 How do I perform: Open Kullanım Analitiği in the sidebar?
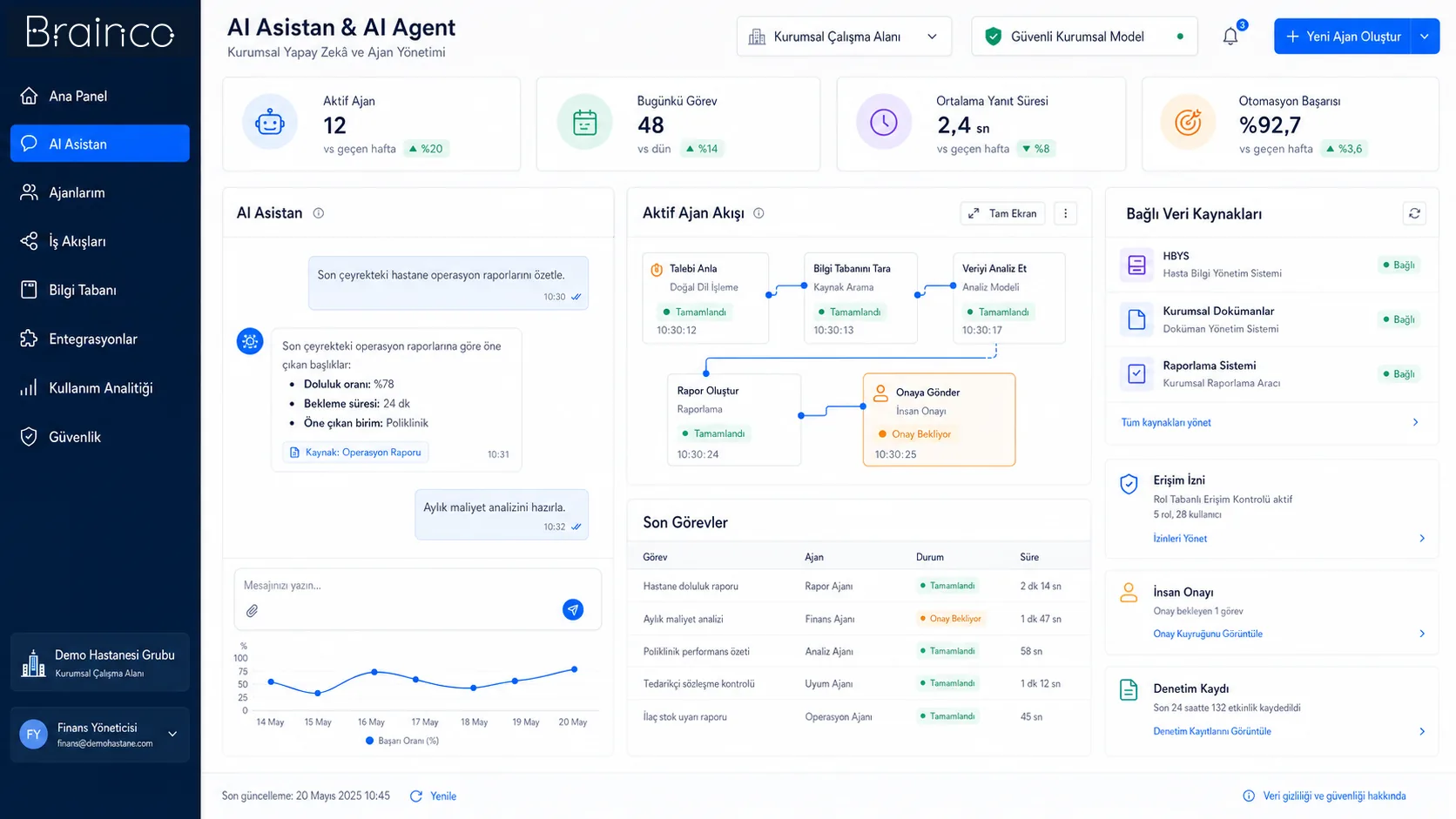99,387
